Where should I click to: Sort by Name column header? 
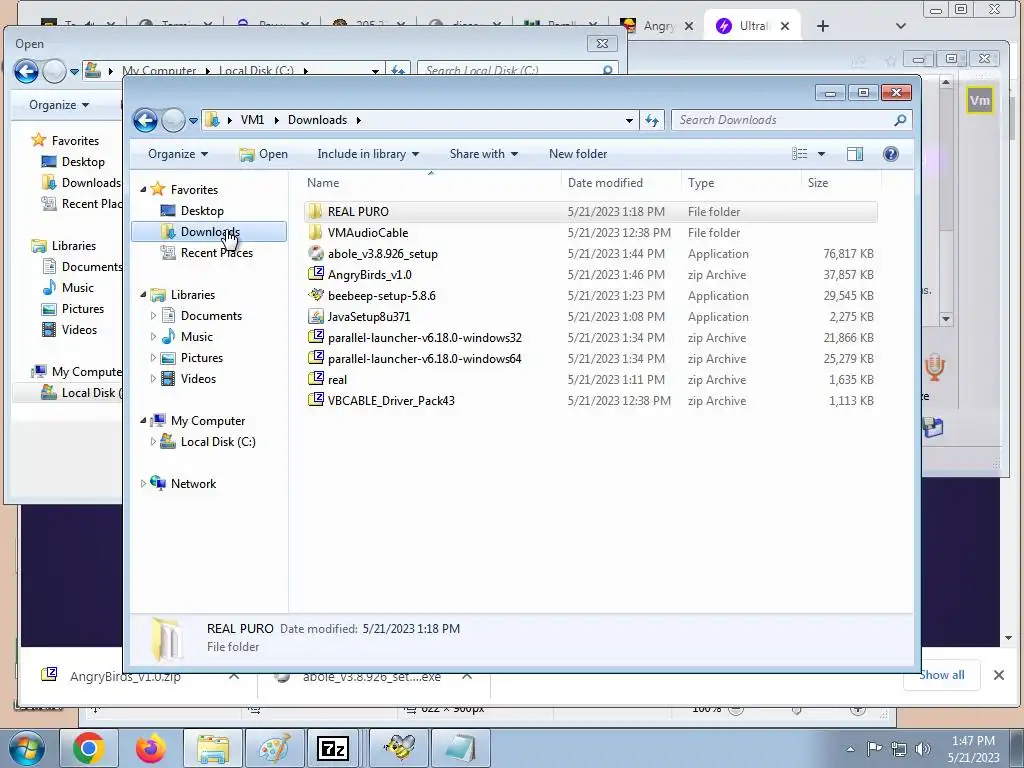click(x=431, y=183)
